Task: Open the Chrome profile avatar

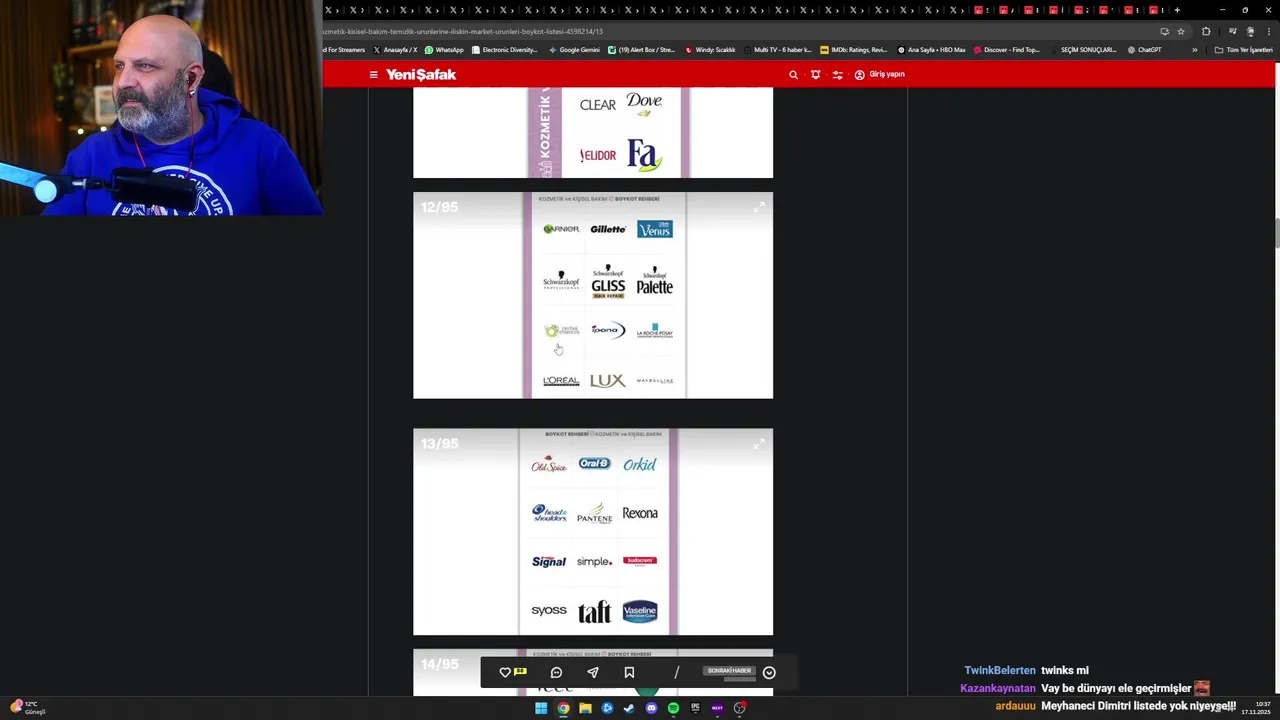Action: coord(1250,31)
